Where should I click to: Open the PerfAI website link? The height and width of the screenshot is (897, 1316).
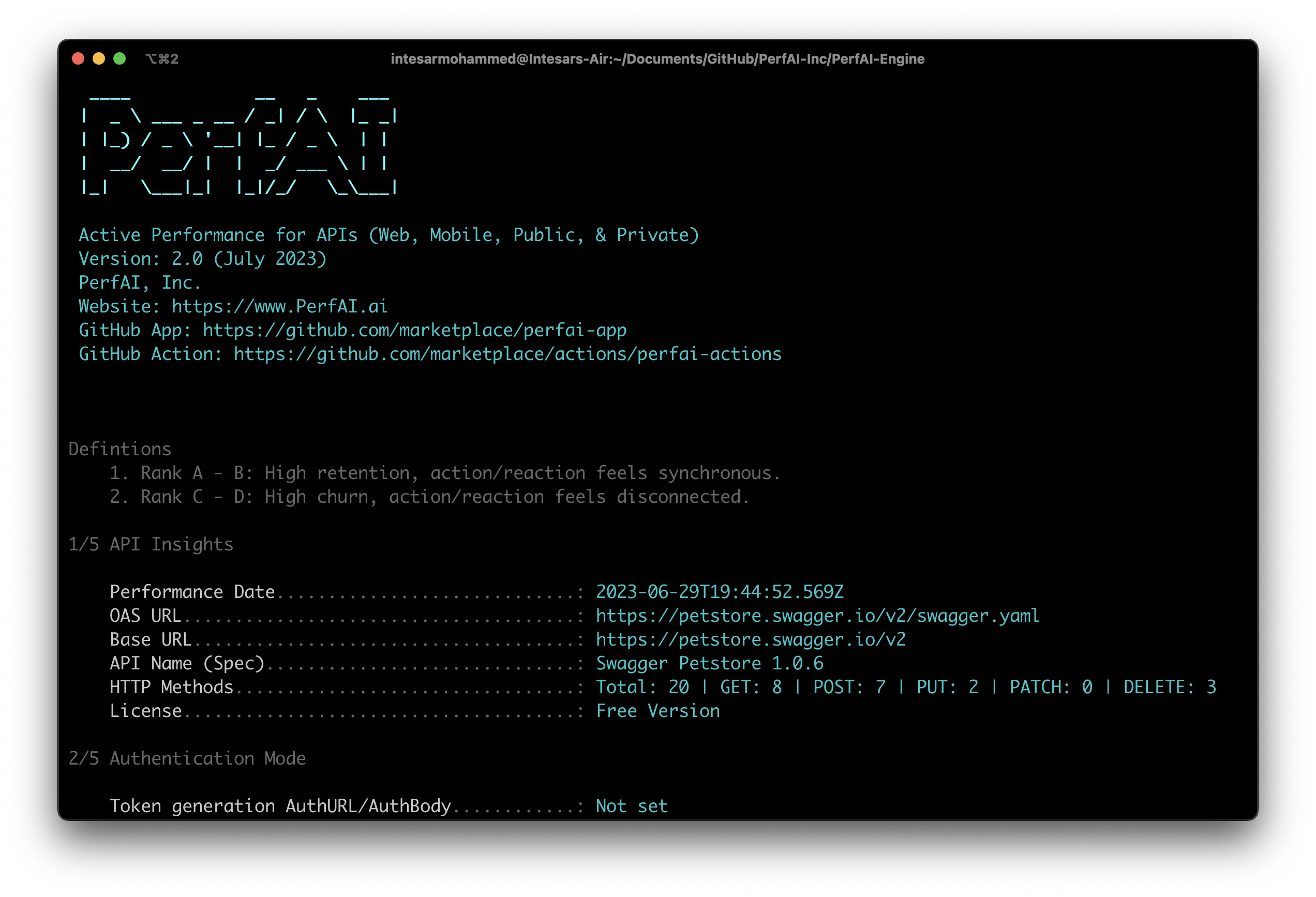tap(279, 306)
